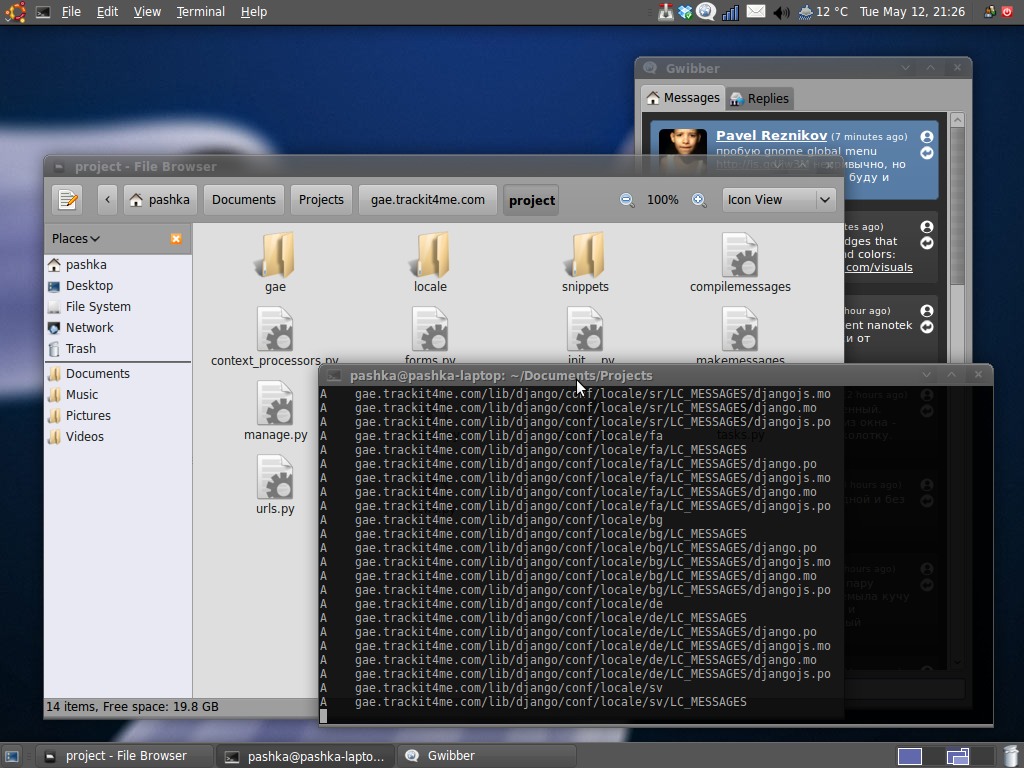Zoom out using the magnifier minus icon
The image size is (1024, 768).
(627, 200)
